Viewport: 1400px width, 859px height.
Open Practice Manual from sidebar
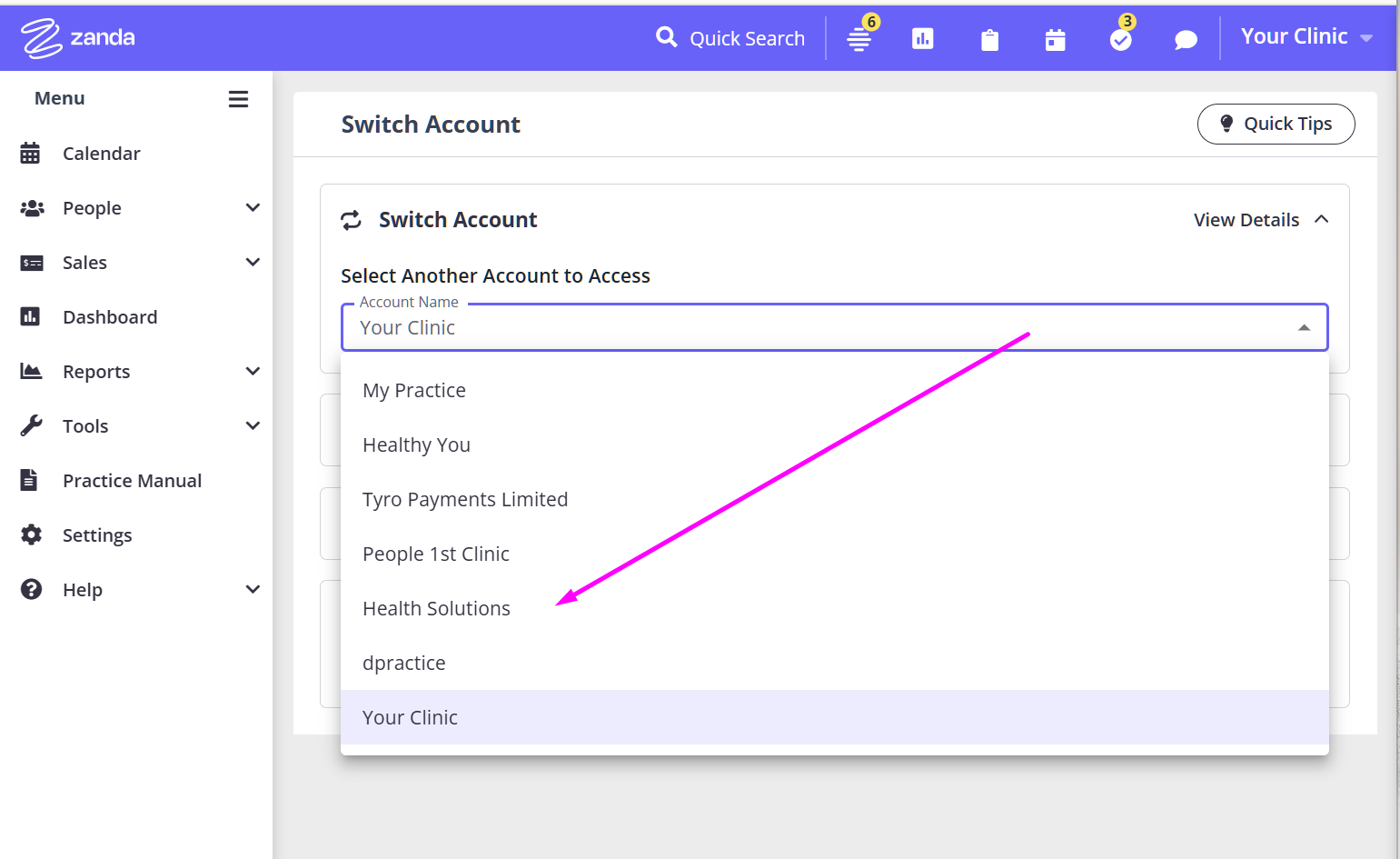(132, 481)
